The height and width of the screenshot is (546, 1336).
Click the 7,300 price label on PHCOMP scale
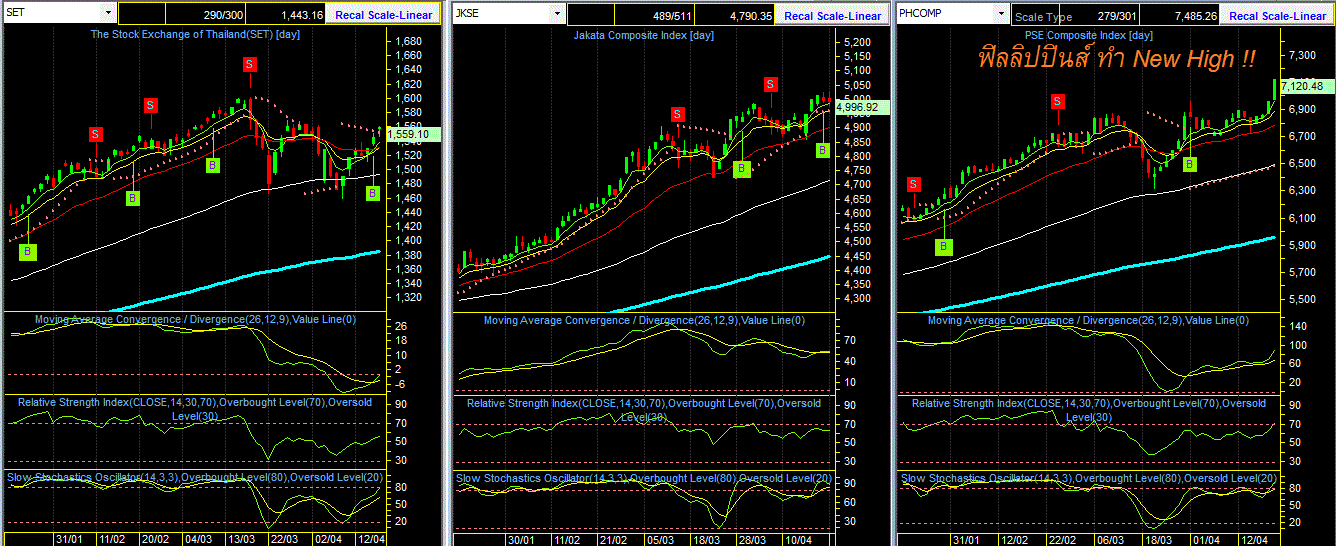[x=1302, y=53]
